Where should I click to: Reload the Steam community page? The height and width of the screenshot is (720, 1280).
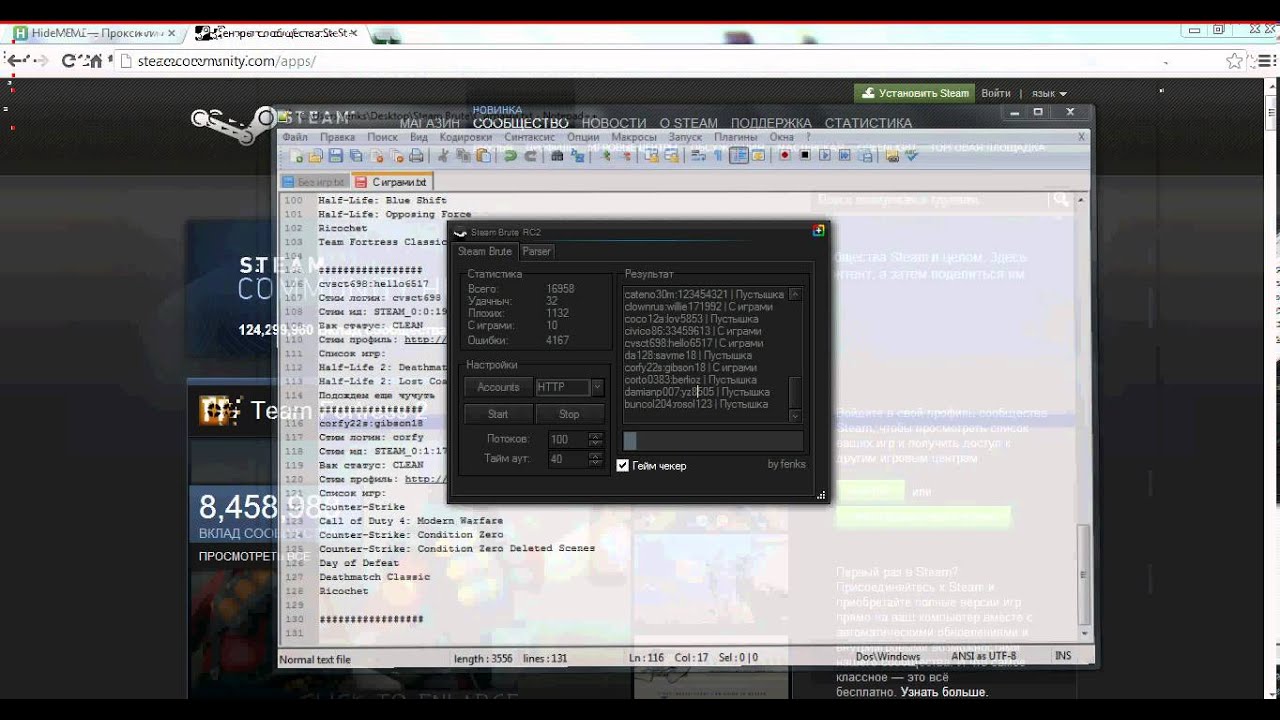coord(69,61)
